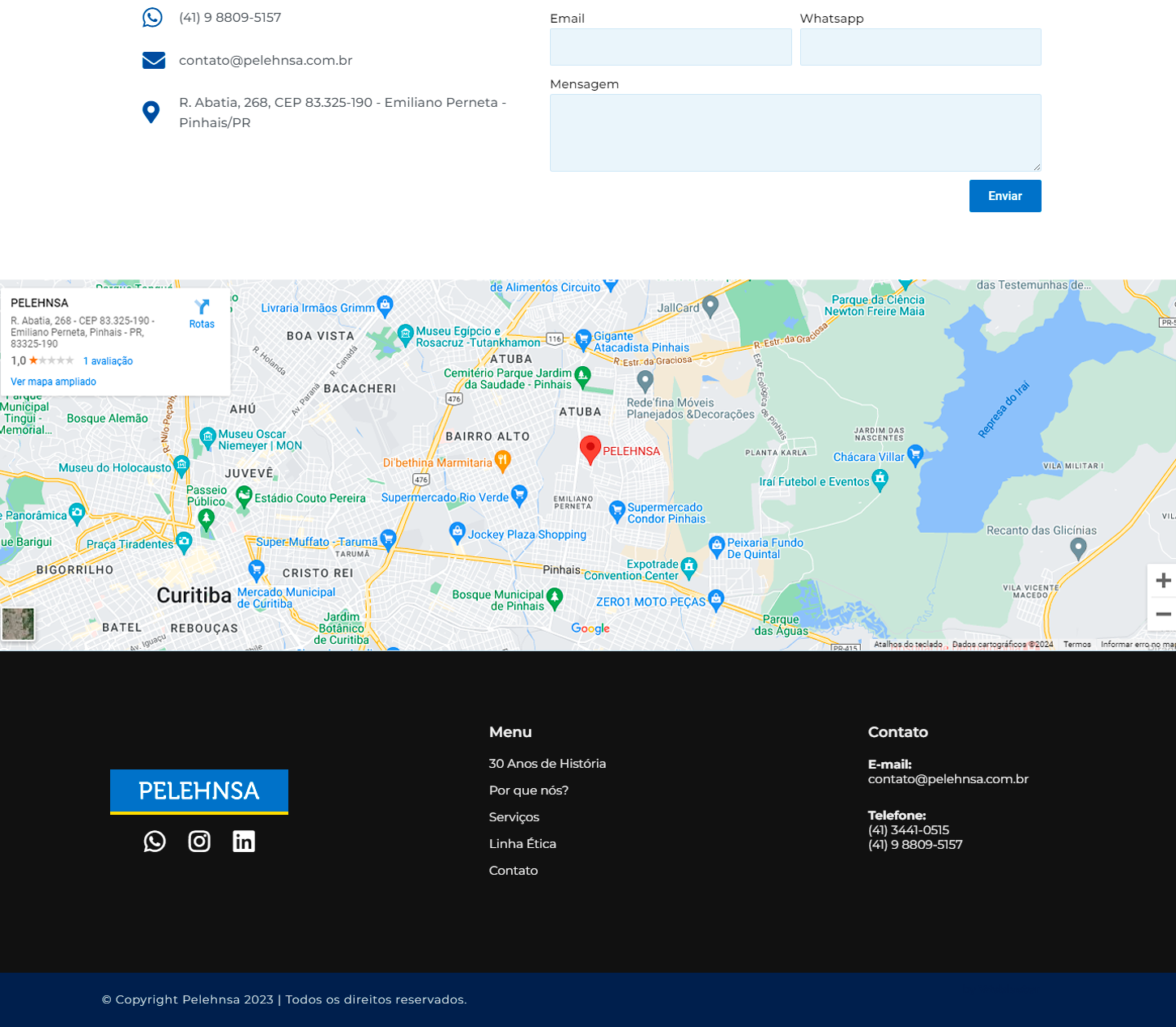Go to 30 Anos de História menu item
This screenshot has height=1027, width=1176.
point(547,764)
